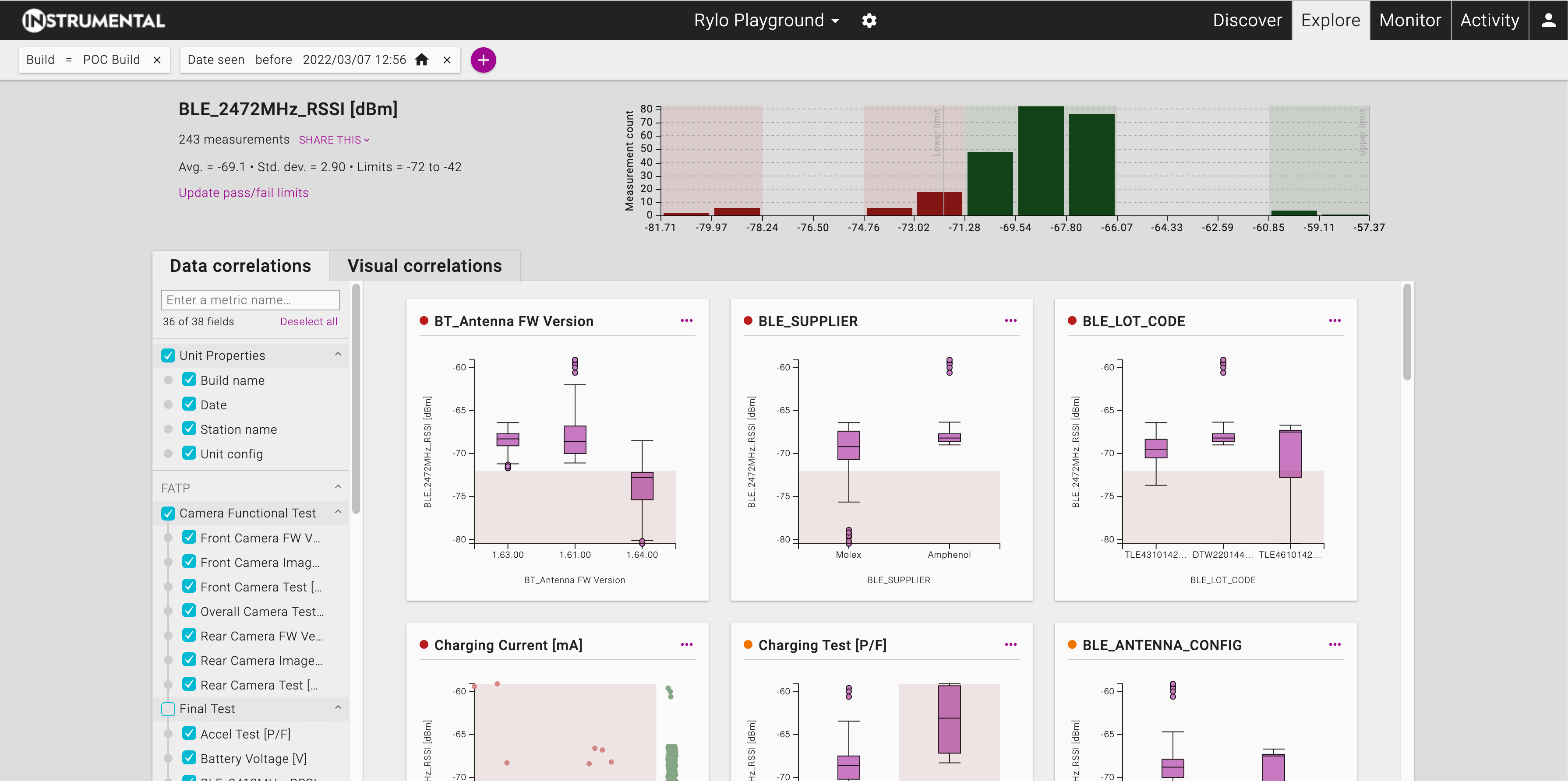This screenshot has width=1568, height=781.
Task: Open Charging Test chart three-dot menu
Action: click(1010, 644)
